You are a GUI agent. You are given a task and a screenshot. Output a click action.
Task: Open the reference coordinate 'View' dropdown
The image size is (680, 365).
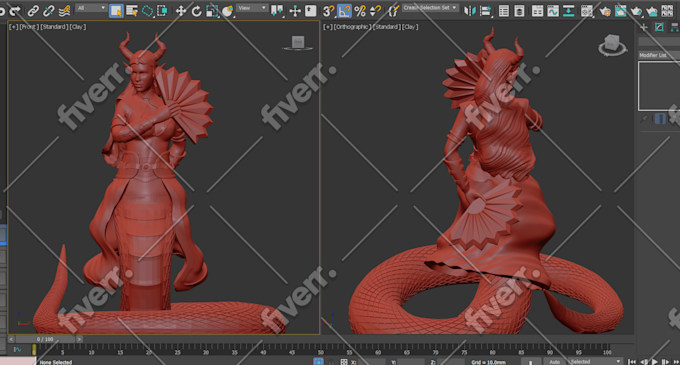point(252,8)
